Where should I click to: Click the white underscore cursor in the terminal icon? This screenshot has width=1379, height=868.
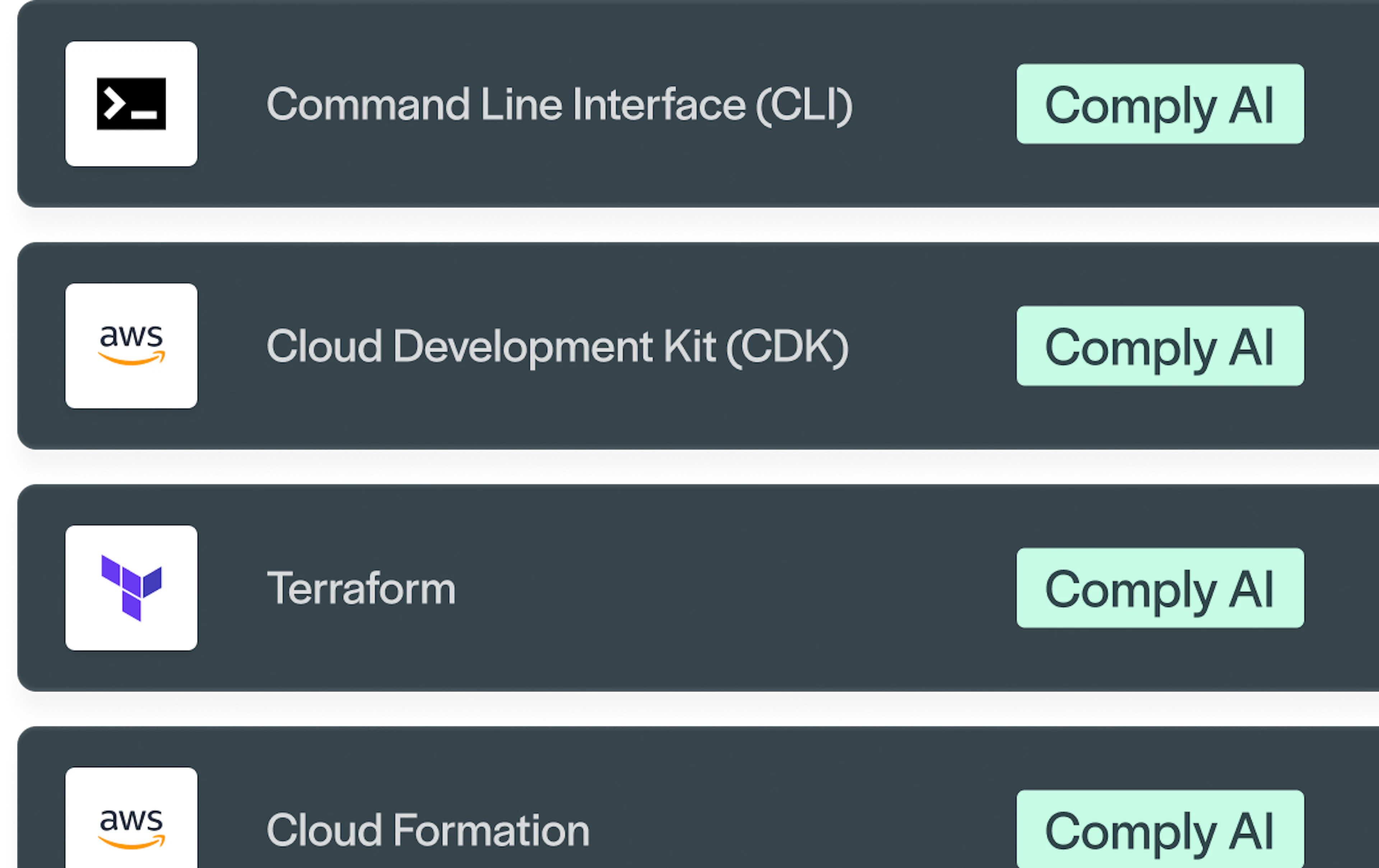tap(144, 115)
